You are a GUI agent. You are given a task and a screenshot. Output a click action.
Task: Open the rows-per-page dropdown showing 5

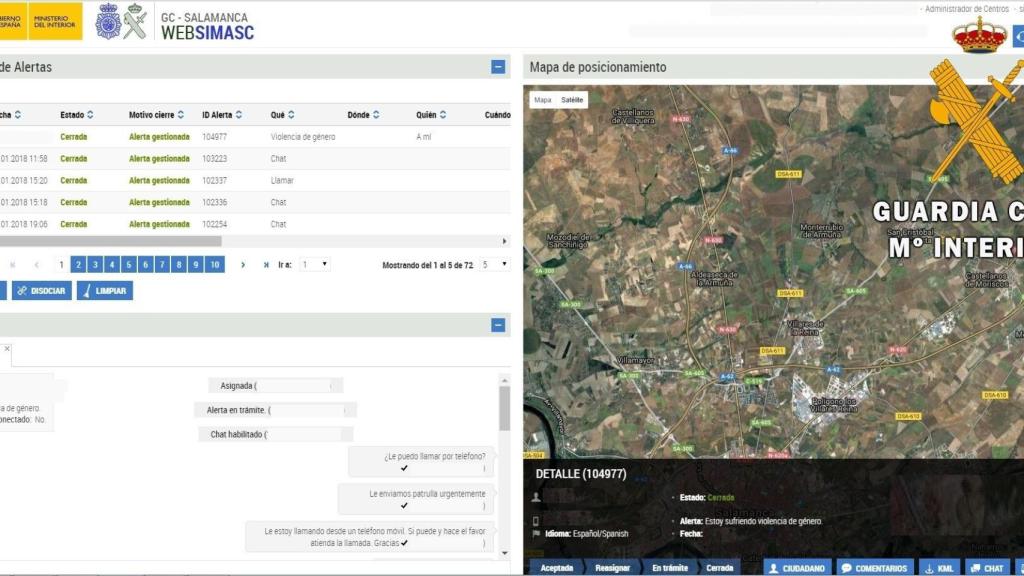pos(494,265)
